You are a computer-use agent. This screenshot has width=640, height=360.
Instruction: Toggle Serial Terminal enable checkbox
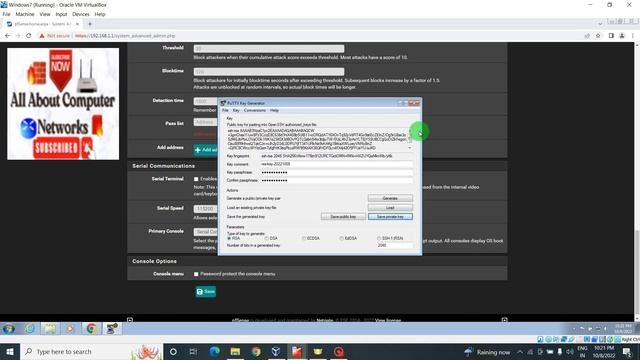[196, 179]
